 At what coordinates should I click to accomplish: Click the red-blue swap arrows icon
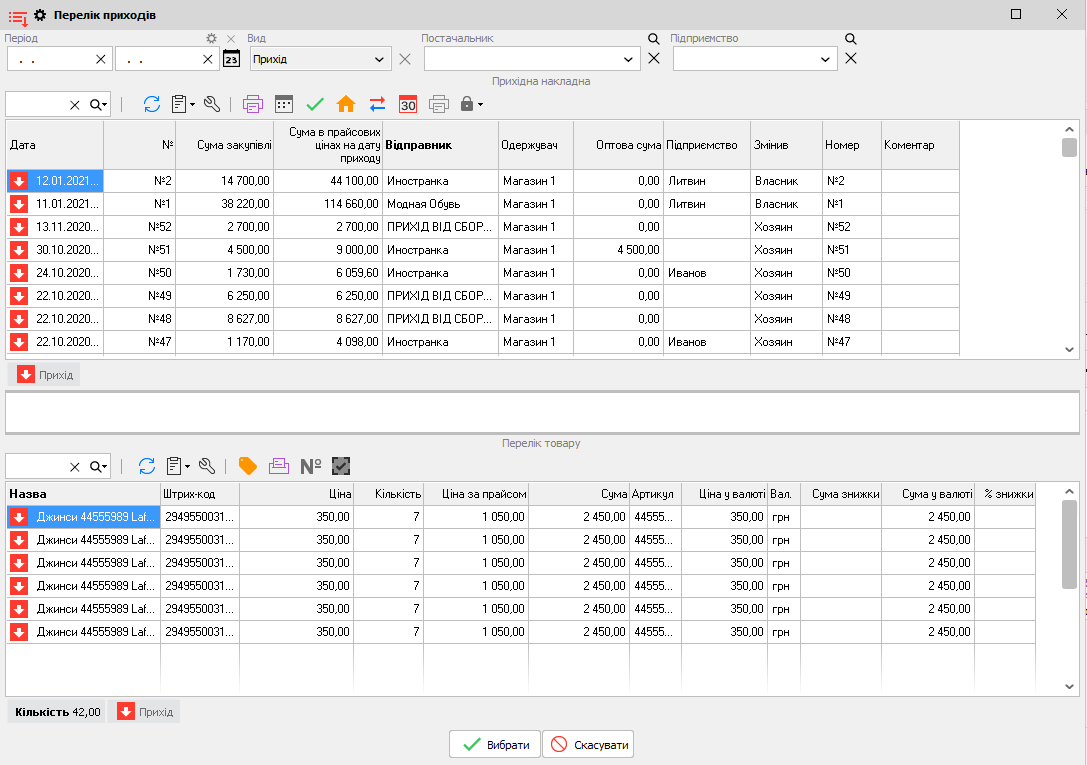pos(377,104)
